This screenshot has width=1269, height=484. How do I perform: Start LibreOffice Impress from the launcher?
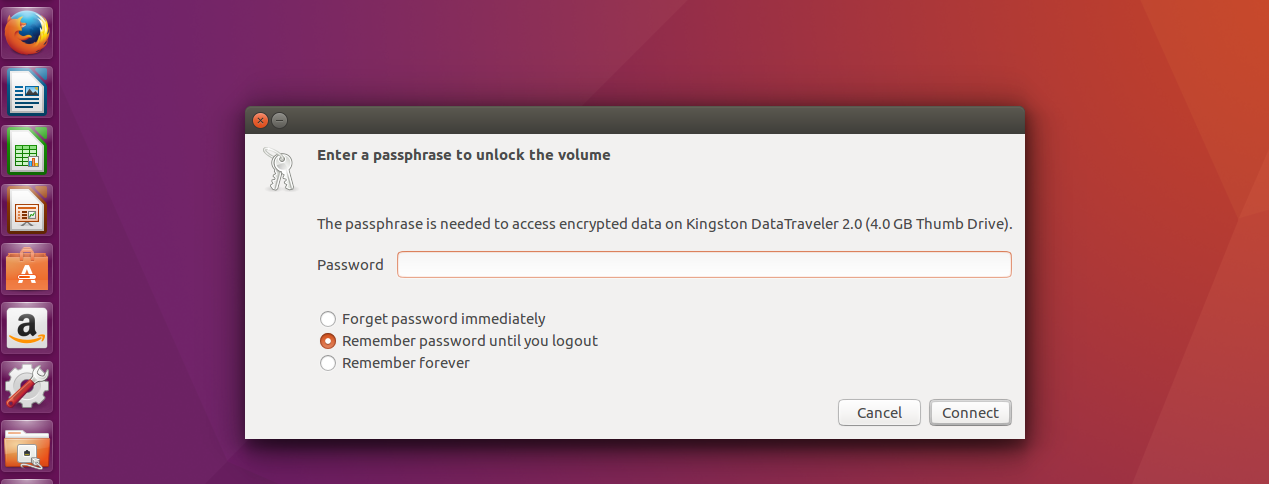click(x=28, y=210)
